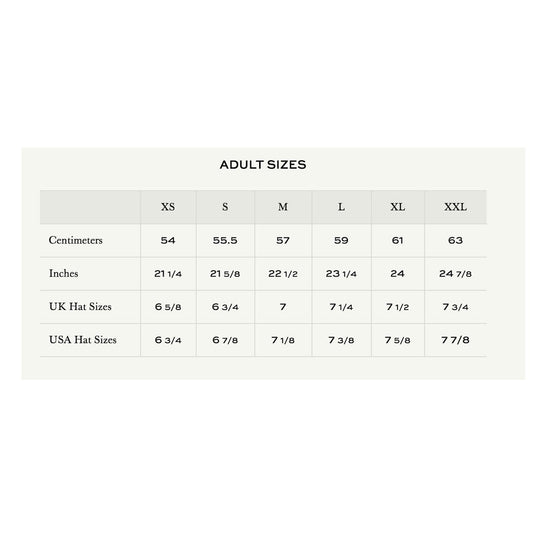Image resolution: width=535 pixels, height=535 pixels.
Task: Select the XL column header
Action: pyautogui.click(x=398, y=207)
